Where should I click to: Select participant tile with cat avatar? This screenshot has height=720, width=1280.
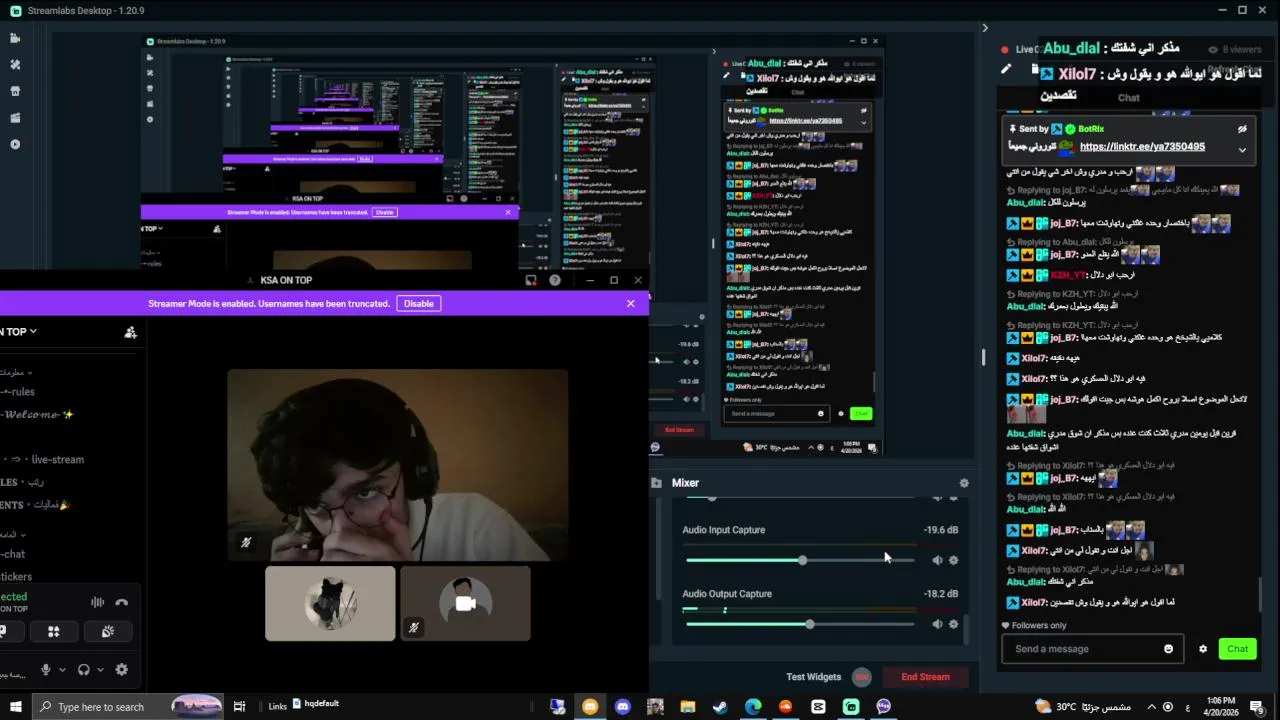tap(330, 603)
